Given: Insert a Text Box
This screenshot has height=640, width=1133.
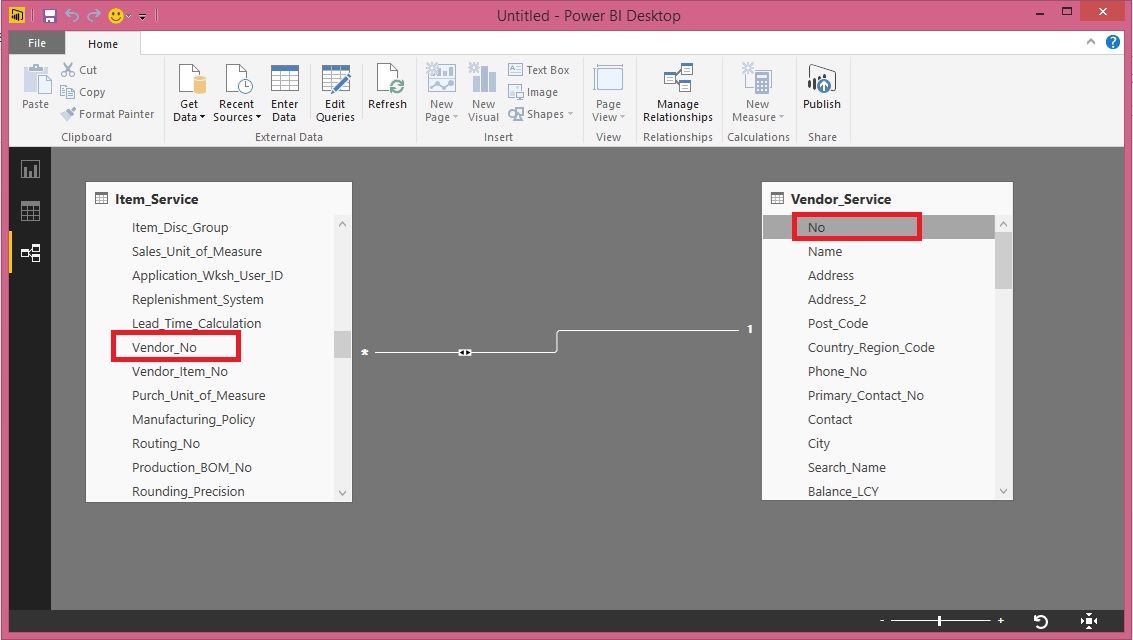Looking at the screenshot, I should tap(540, 70).
